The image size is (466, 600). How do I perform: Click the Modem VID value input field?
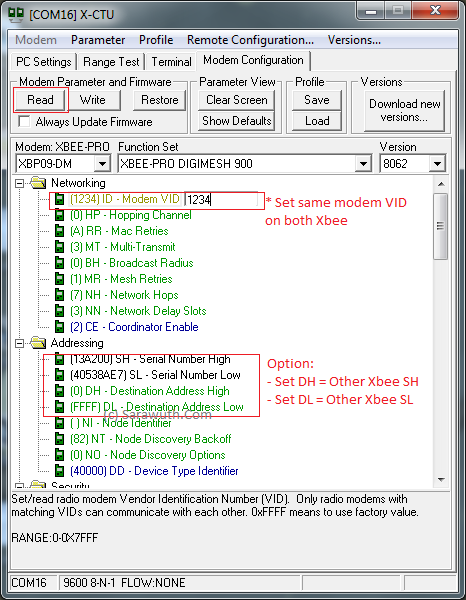click(x=221, y=199)
